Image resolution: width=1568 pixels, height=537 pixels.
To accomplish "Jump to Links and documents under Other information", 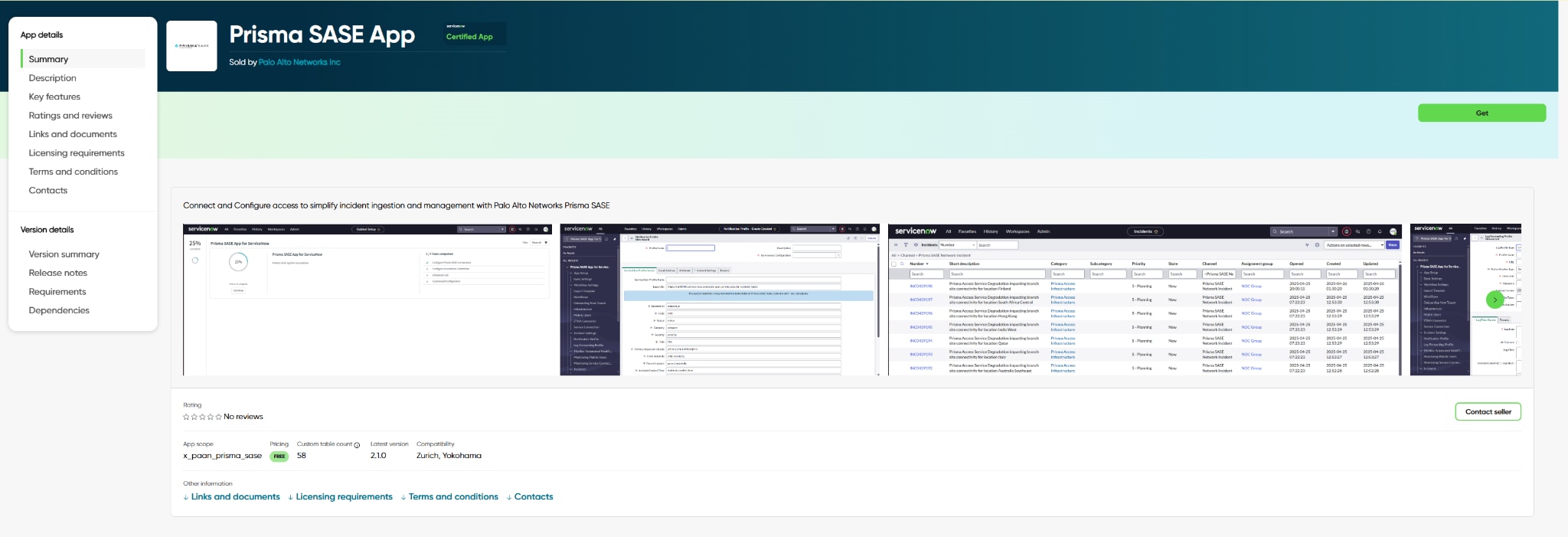I will (235, 497).
